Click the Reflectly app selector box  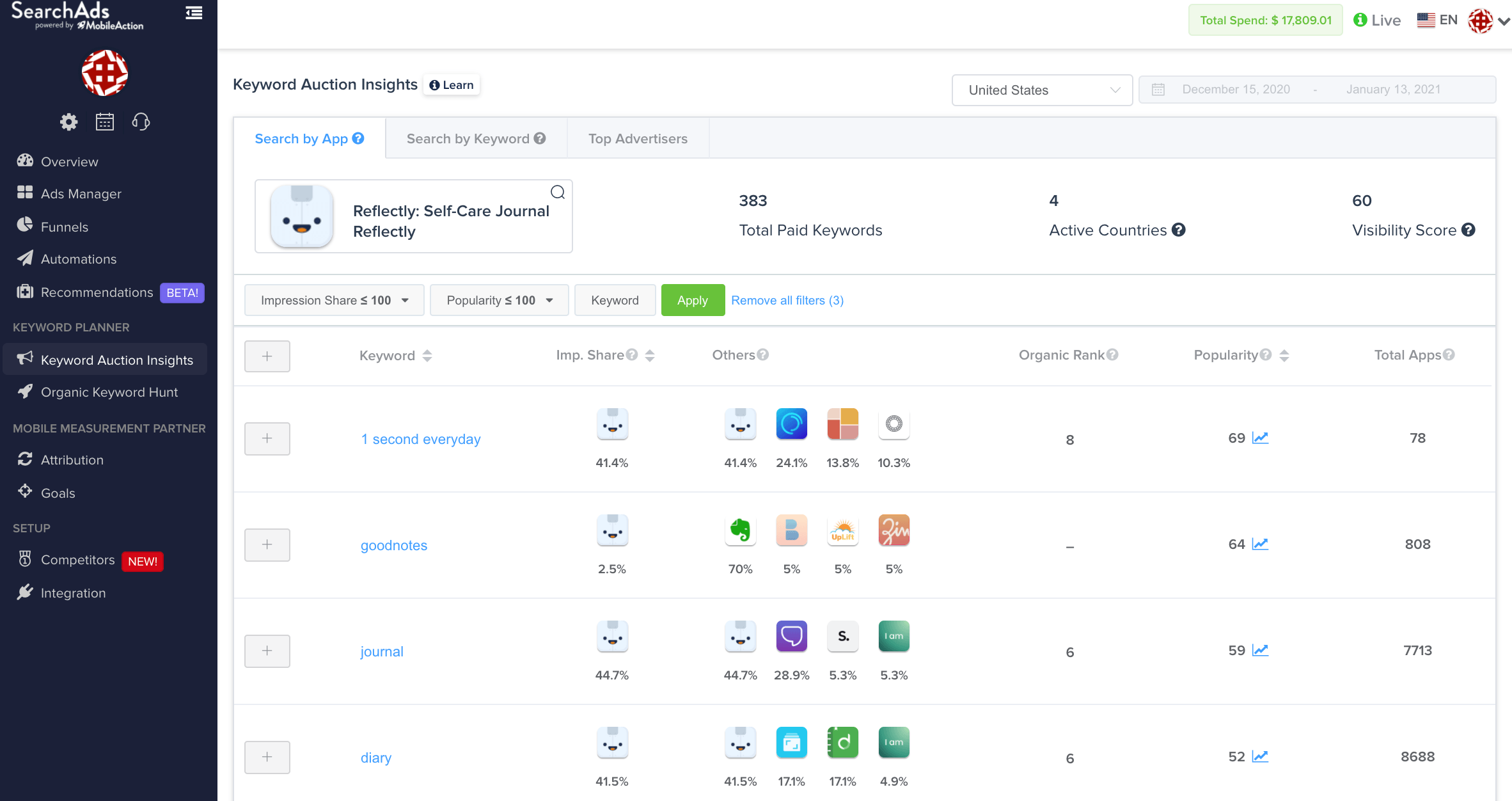[414, 216]
